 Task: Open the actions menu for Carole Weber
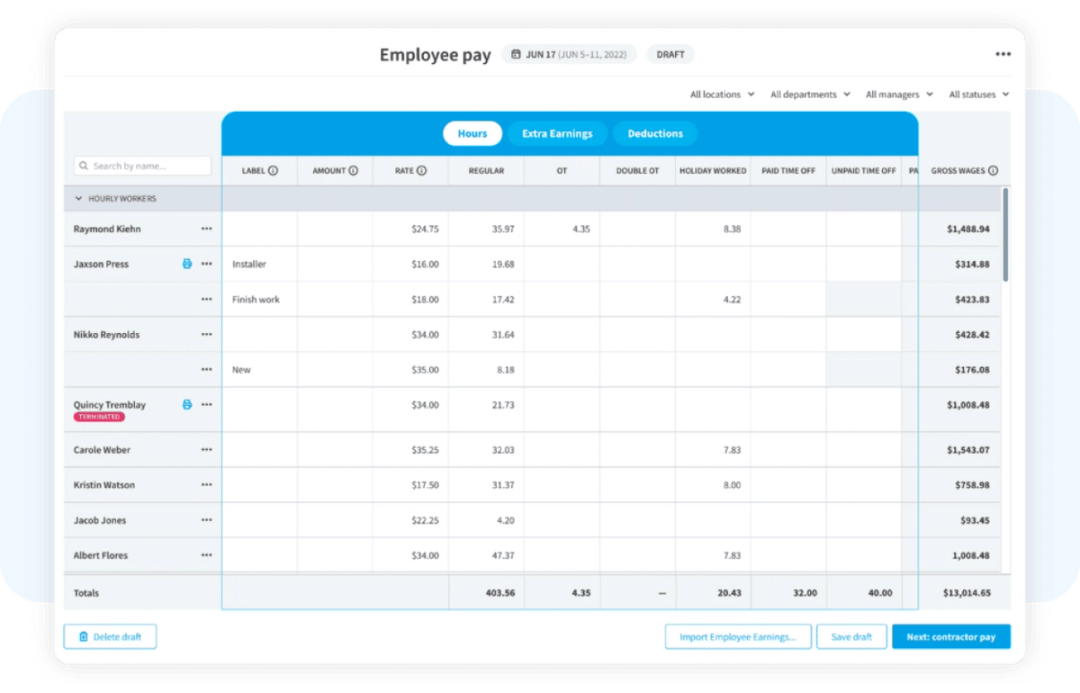207,449
